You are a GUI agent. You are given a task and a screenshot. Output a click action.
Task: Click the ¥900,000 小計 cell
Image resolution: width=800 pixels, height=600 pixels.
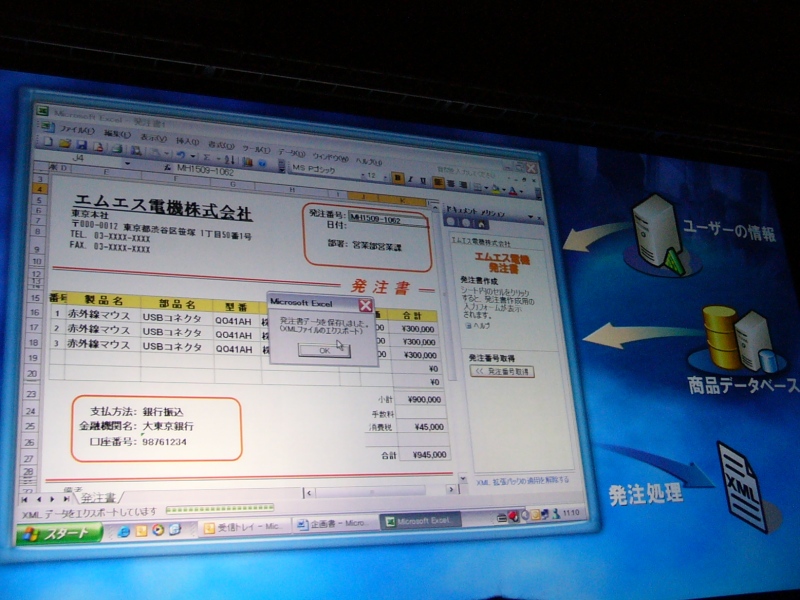[x=419, y=399]
